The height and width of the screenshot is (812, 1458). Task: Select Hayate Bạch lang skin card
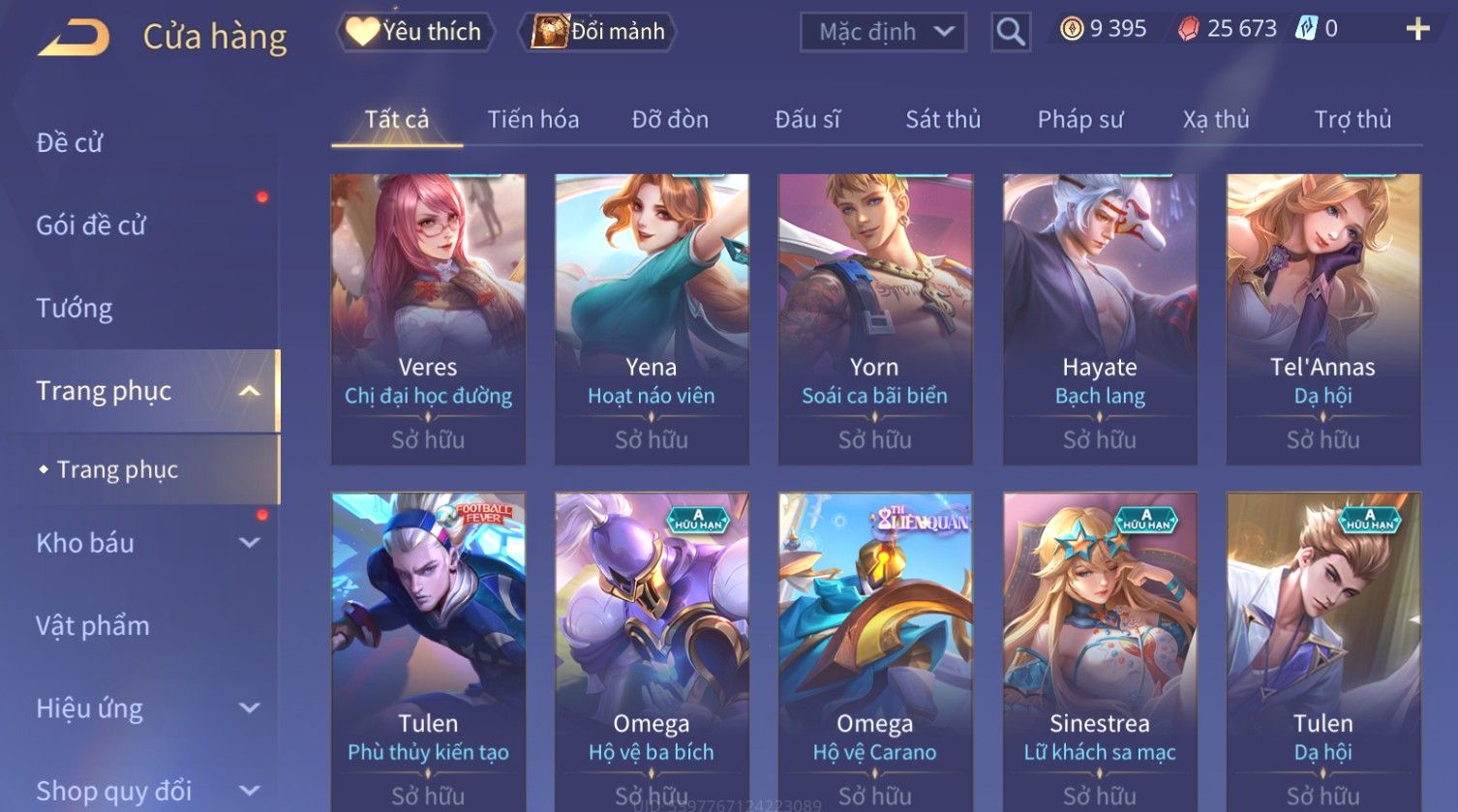click(x=1100, y=319)
